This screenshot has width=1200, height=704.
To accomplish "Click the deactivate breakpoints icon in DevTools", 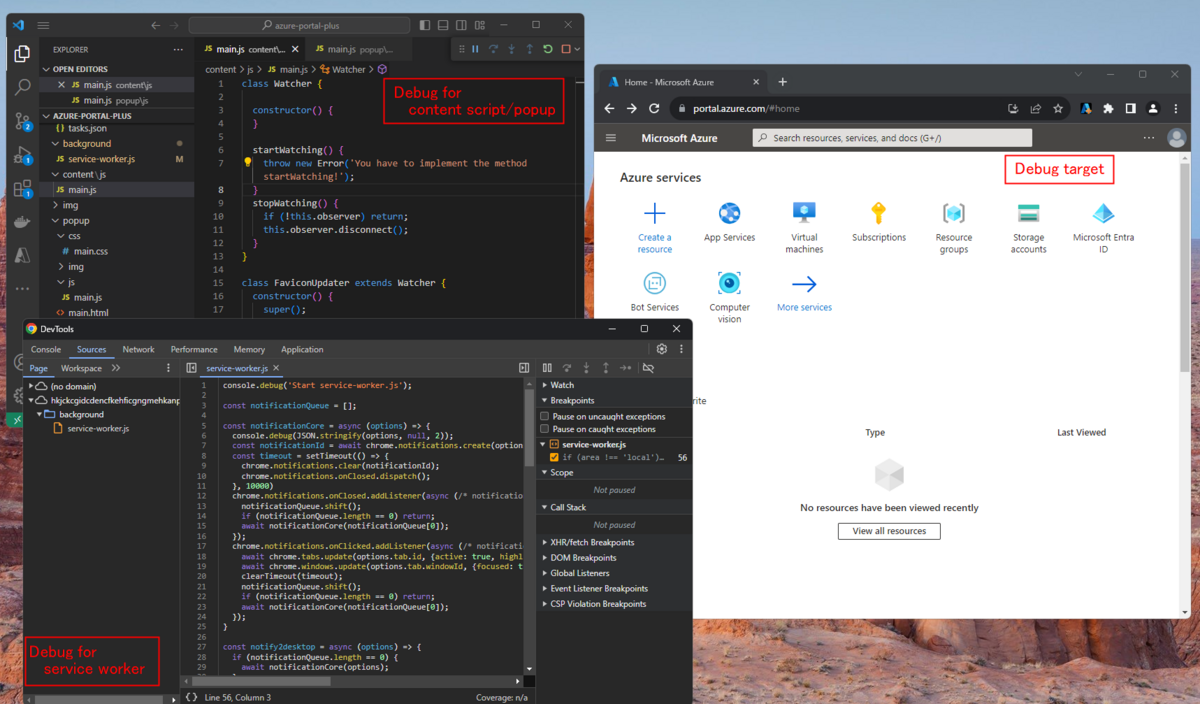I will [x=648, y=368].
